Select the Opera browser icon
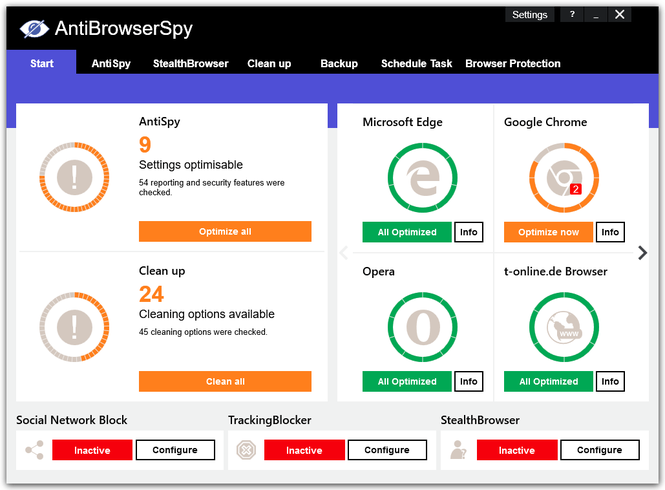The width and height of the screenshot is (665, 490). coord(422,327)
